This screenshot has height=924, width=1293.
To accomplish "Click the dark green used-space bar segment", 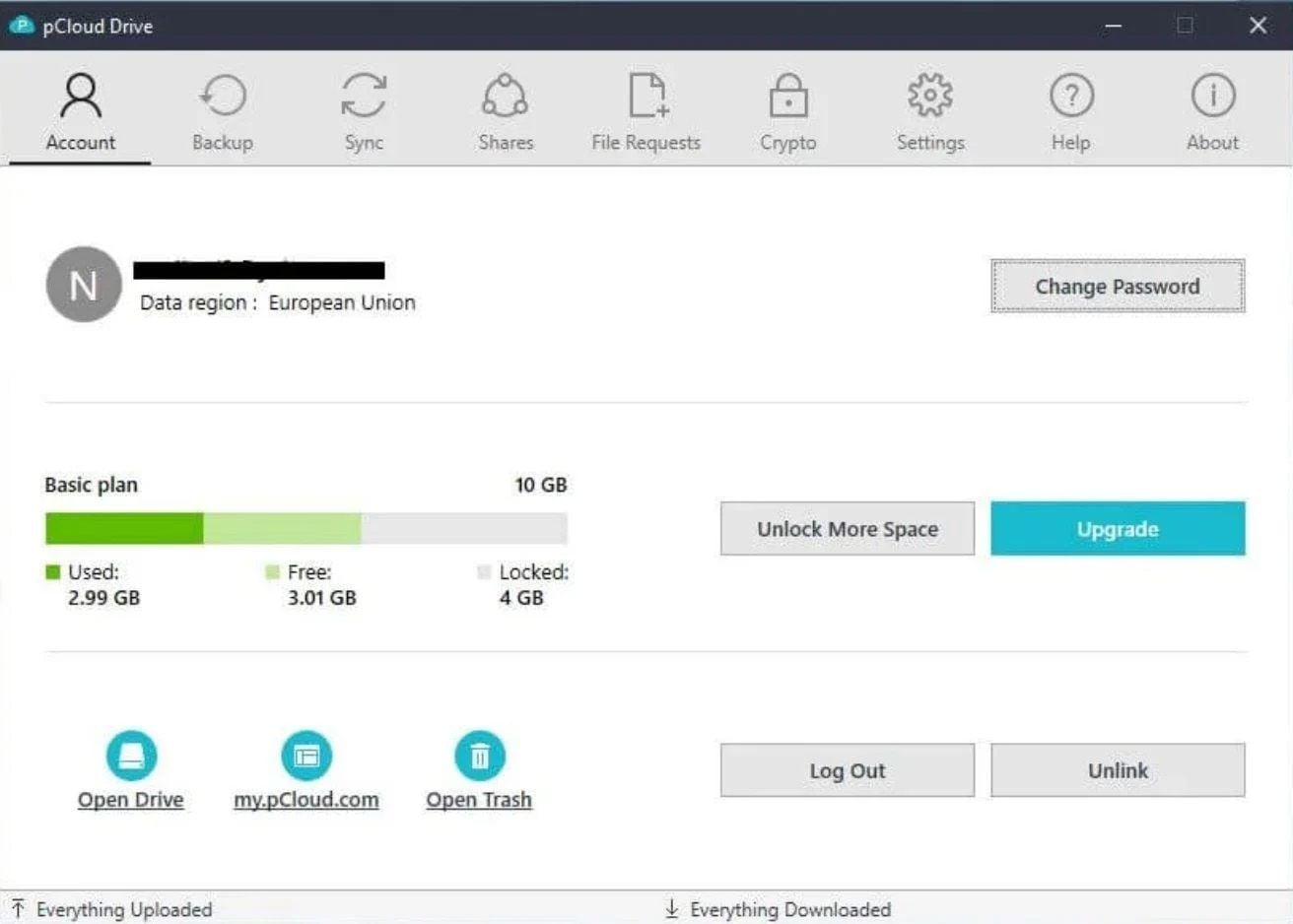I will [x=124, y=529].
